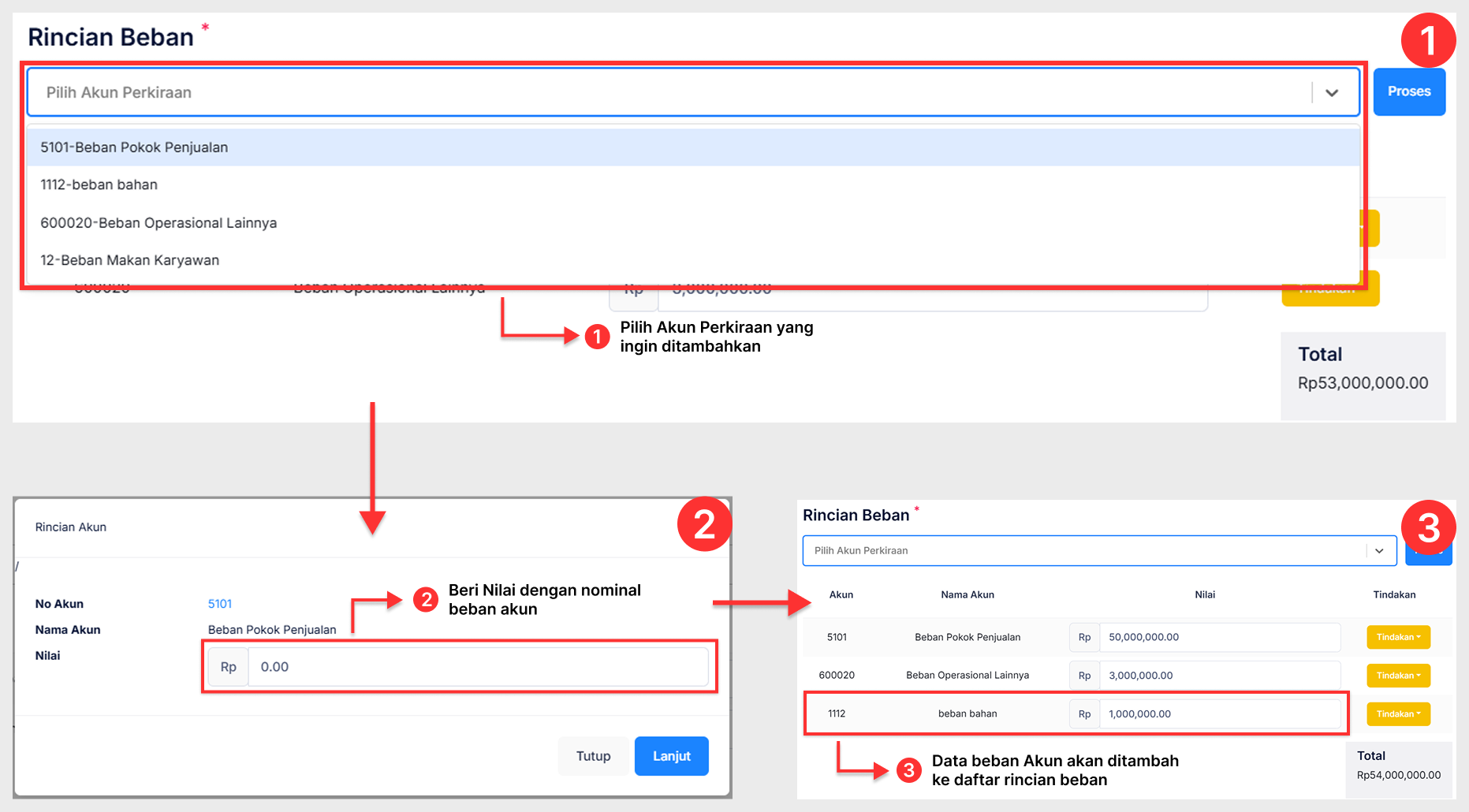Edit the 50,000,000.00 value field

[x=1218, y=637]
